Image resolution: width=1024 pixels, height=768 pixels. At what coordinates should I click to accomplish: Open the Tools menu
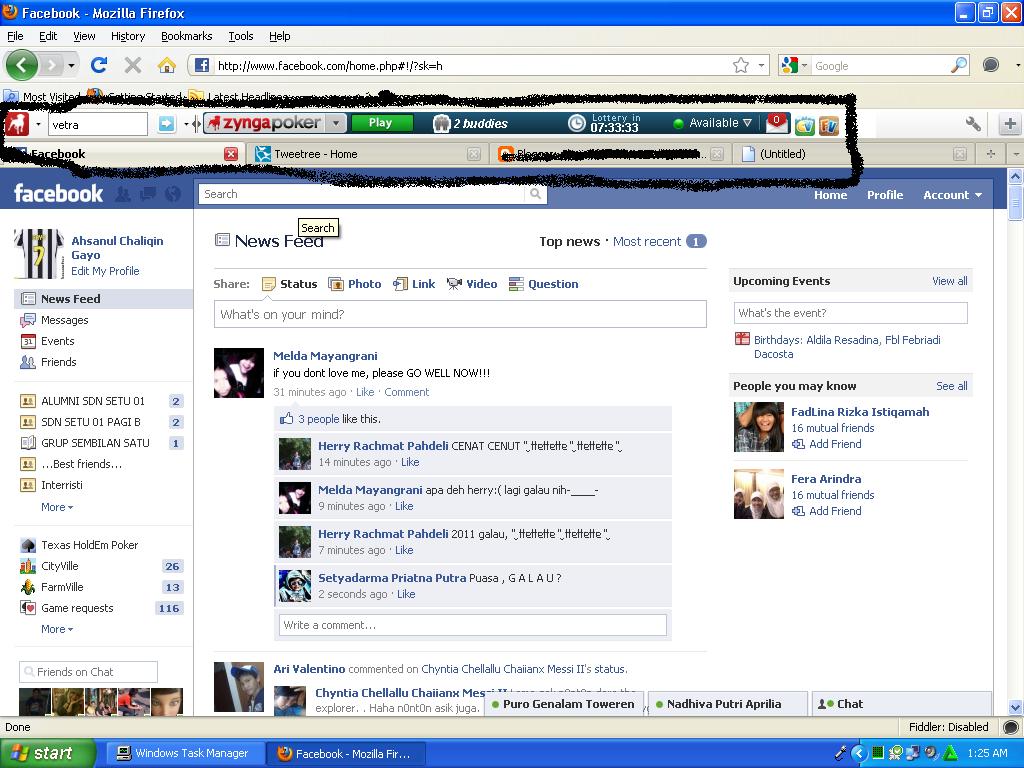(240, 36)
